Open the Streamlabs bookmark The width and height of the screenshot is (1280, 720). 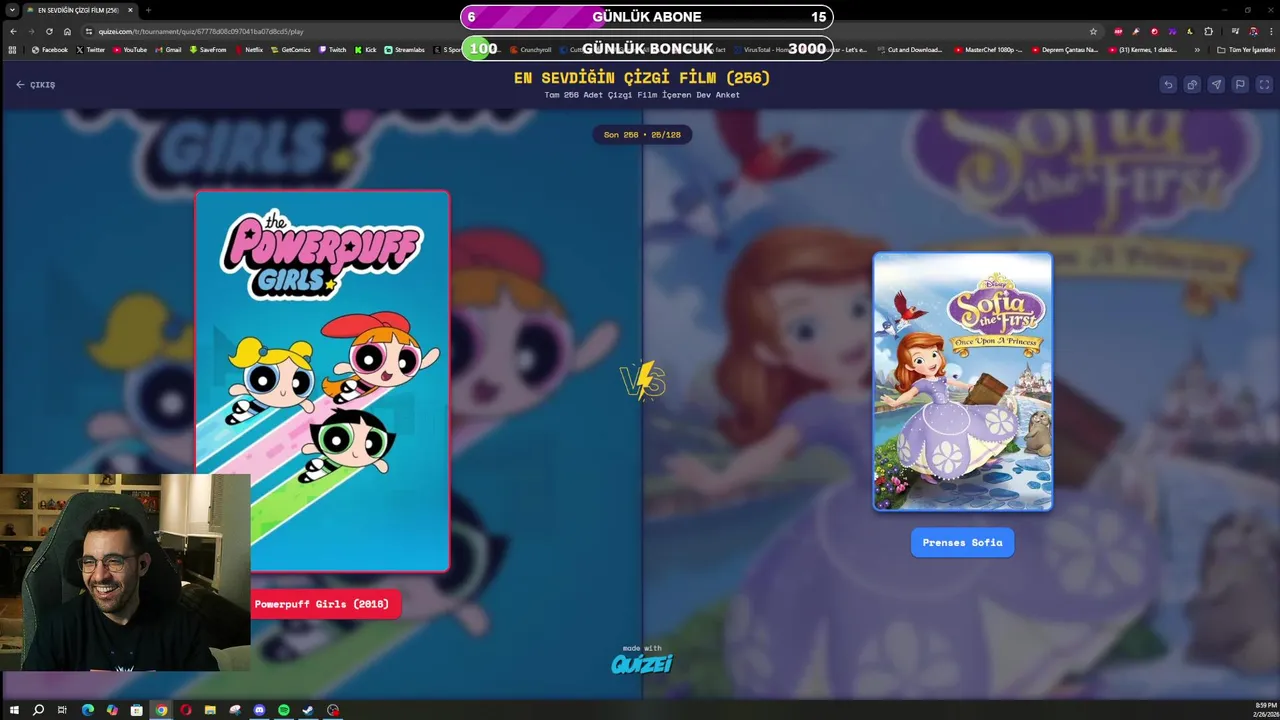(x=405, y=49)
